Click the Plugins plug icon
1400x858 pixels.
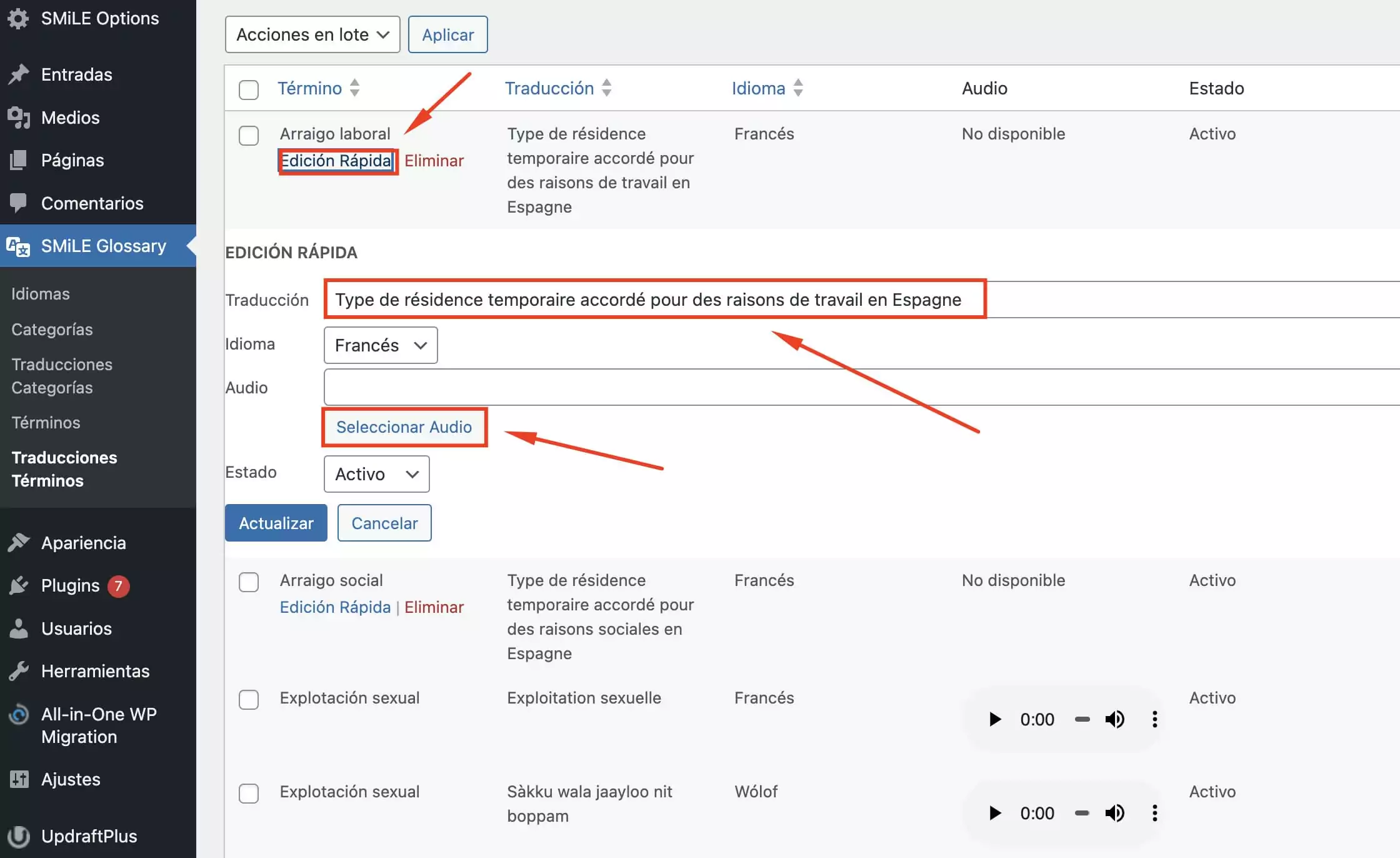(x=19, y=585)
